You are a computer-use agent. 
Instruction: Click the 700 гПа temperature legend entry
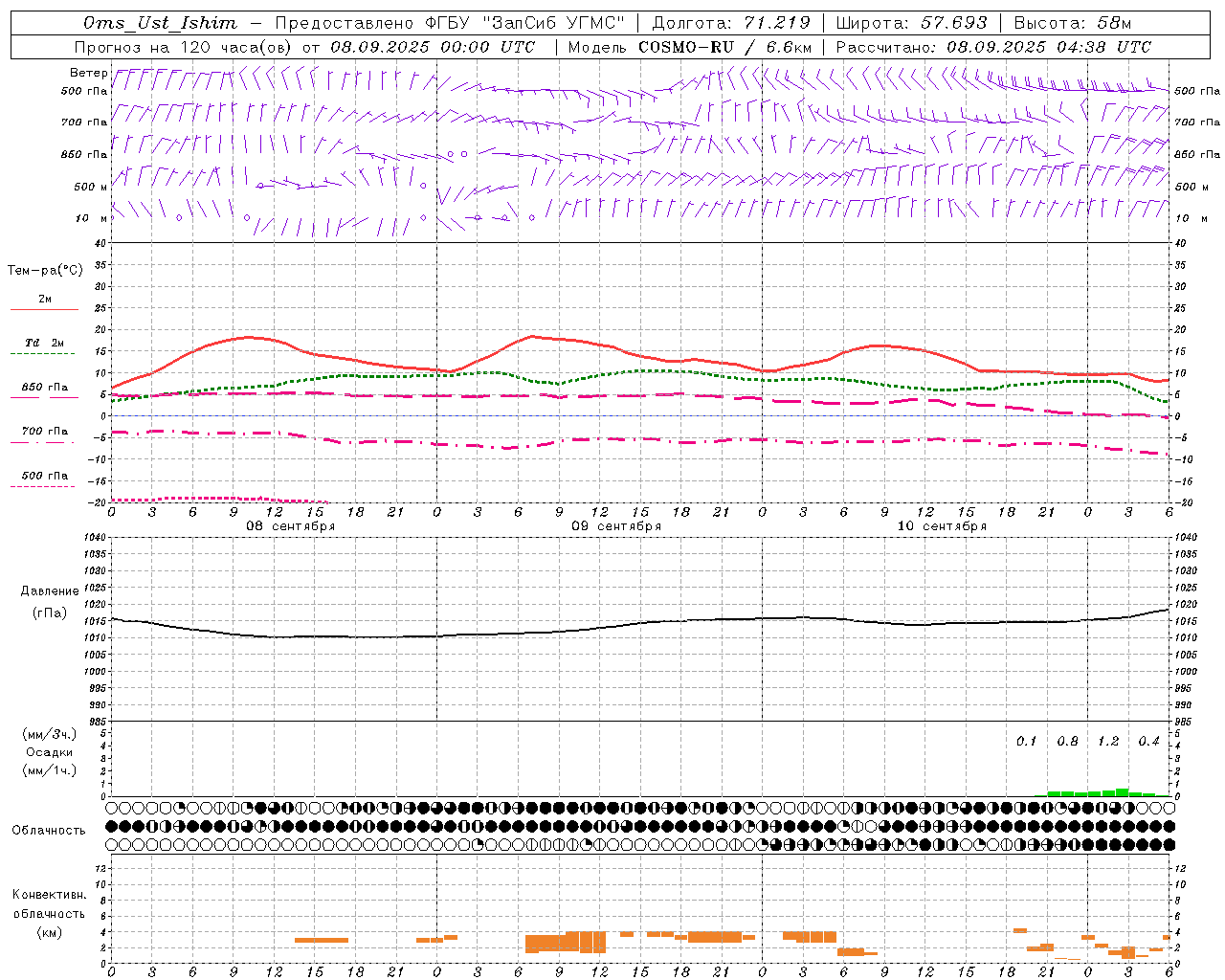44,431
